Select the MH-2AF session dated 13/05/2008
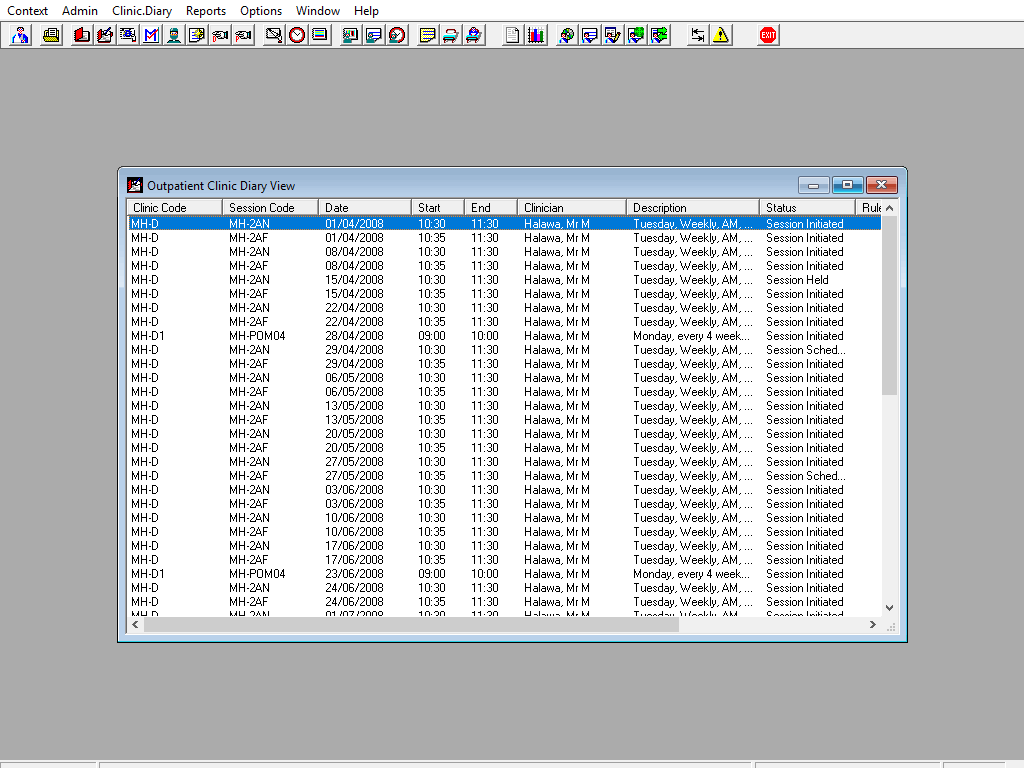The image size is (1024, 768). click(504, 420)
